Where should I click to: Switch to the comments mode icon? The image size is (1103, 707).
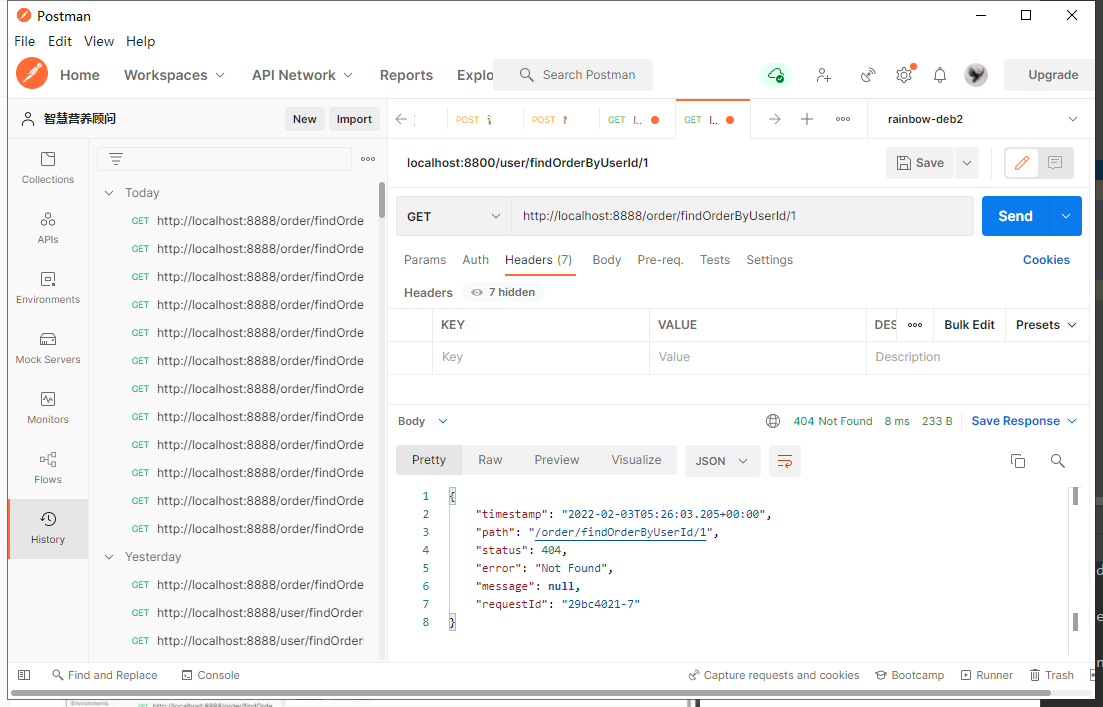pos(1054,163)
